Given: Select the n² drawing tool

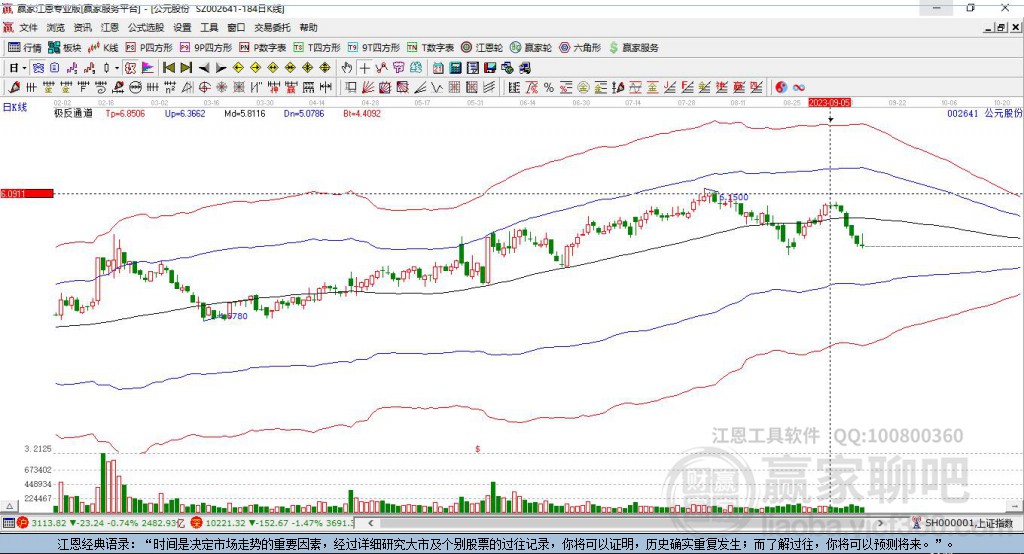Looking at the screenshot, I should pyautogui.click(x=169, y=87).
